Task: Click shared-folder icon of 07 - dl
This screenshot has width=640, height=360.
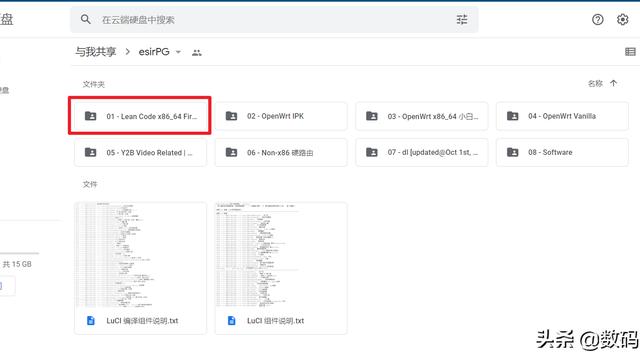Action: [372, 152]
